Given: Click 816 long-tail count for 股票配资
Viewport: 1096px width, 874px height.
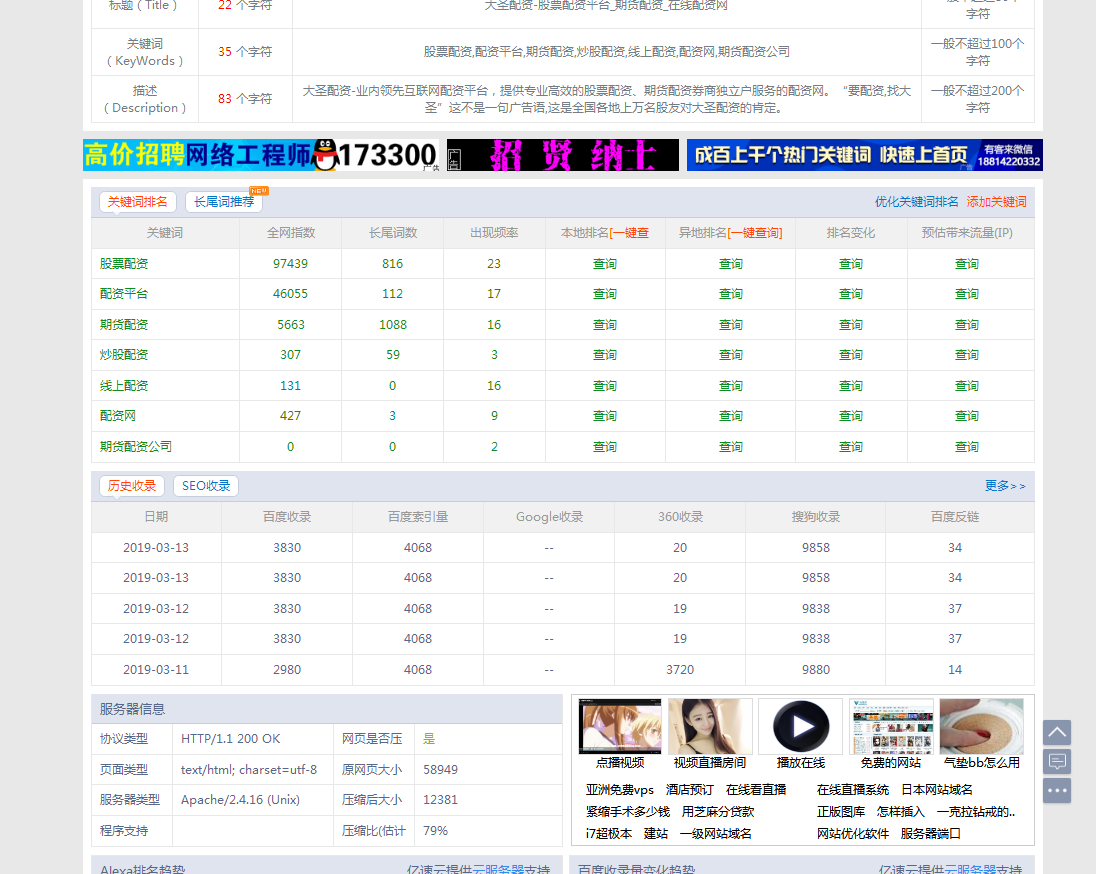Looking at the screenshot, I should tap(392, 264).
